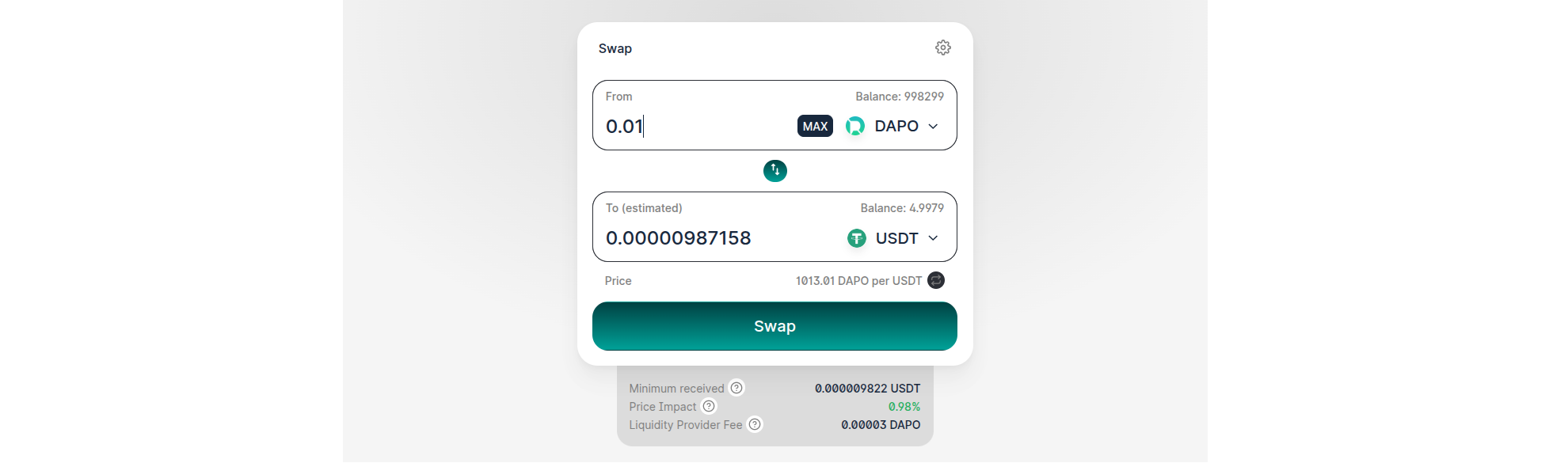Screen dimensions: 1568x463
Task: Open the Price Impact help icon
Action: (x=709, y=406)
